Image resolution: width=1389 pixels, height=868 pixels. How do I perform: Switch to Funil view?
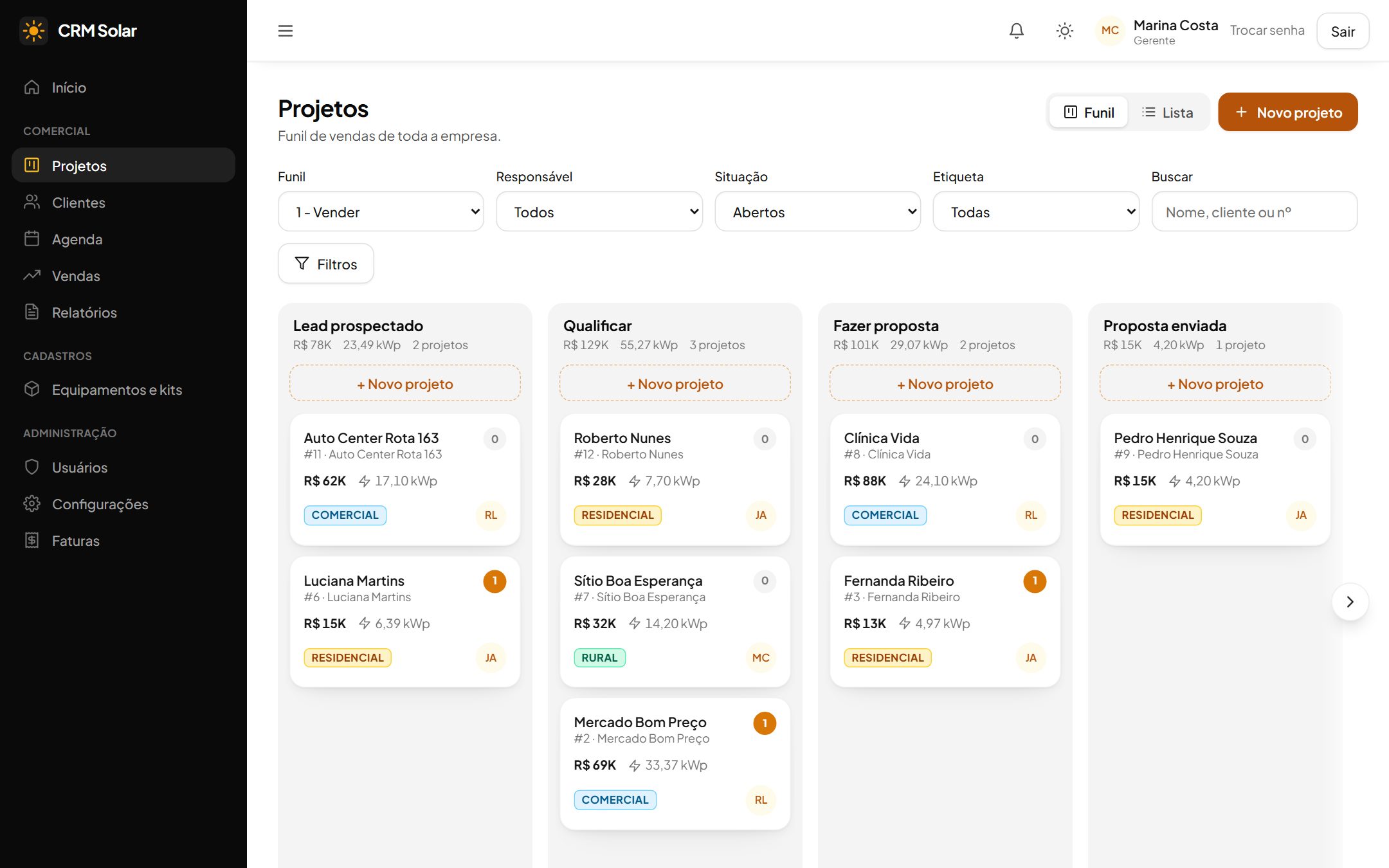coord(1089,113)
